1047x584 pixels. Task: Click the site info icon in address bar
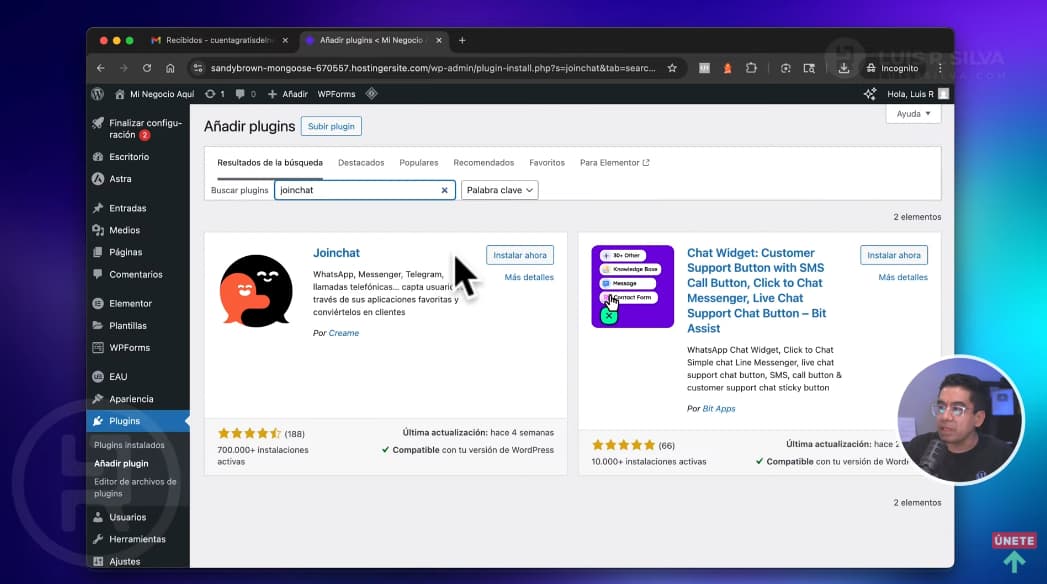[x=198, y=68]
